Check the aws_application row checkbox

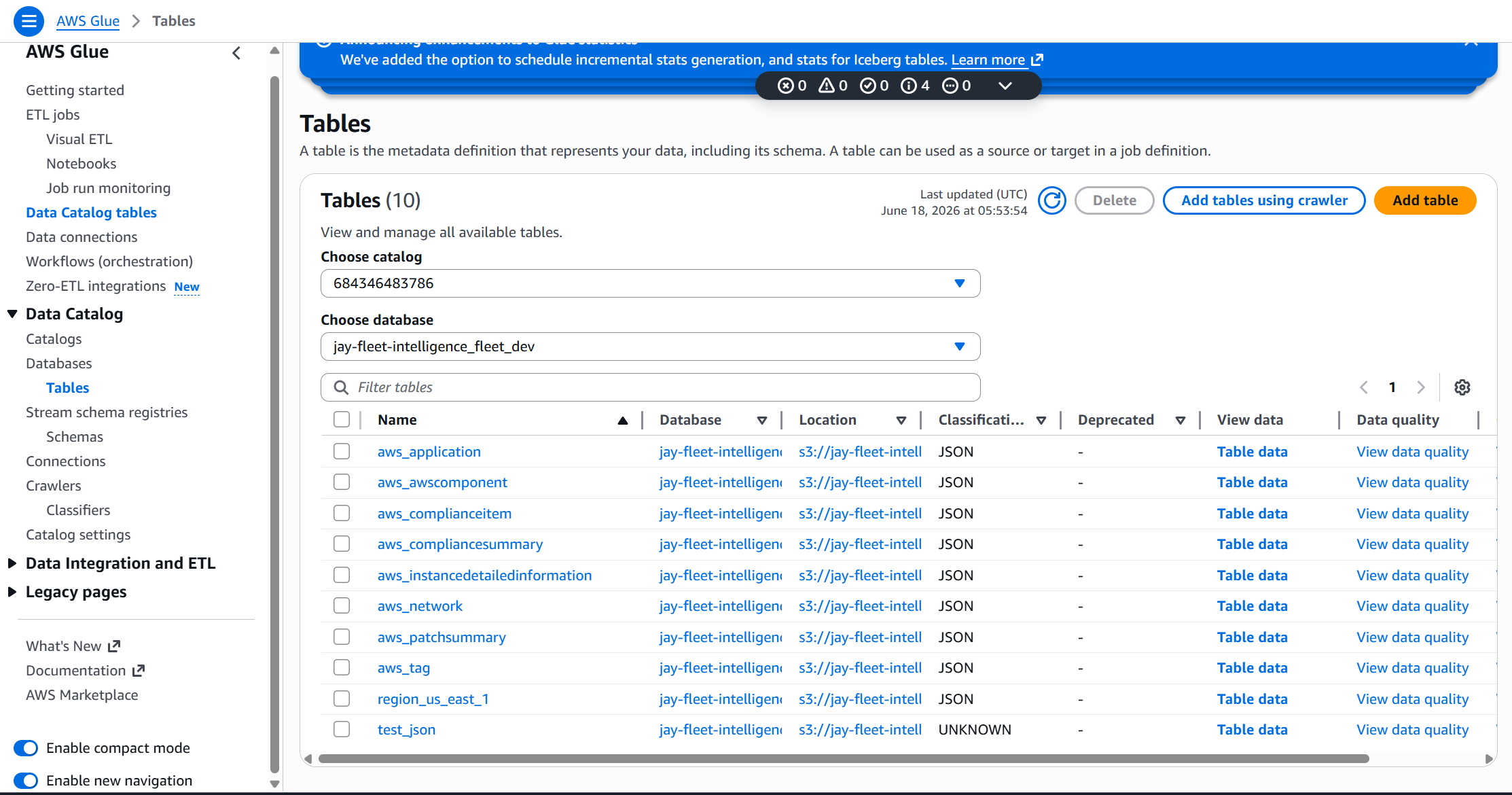coord(342,451)
